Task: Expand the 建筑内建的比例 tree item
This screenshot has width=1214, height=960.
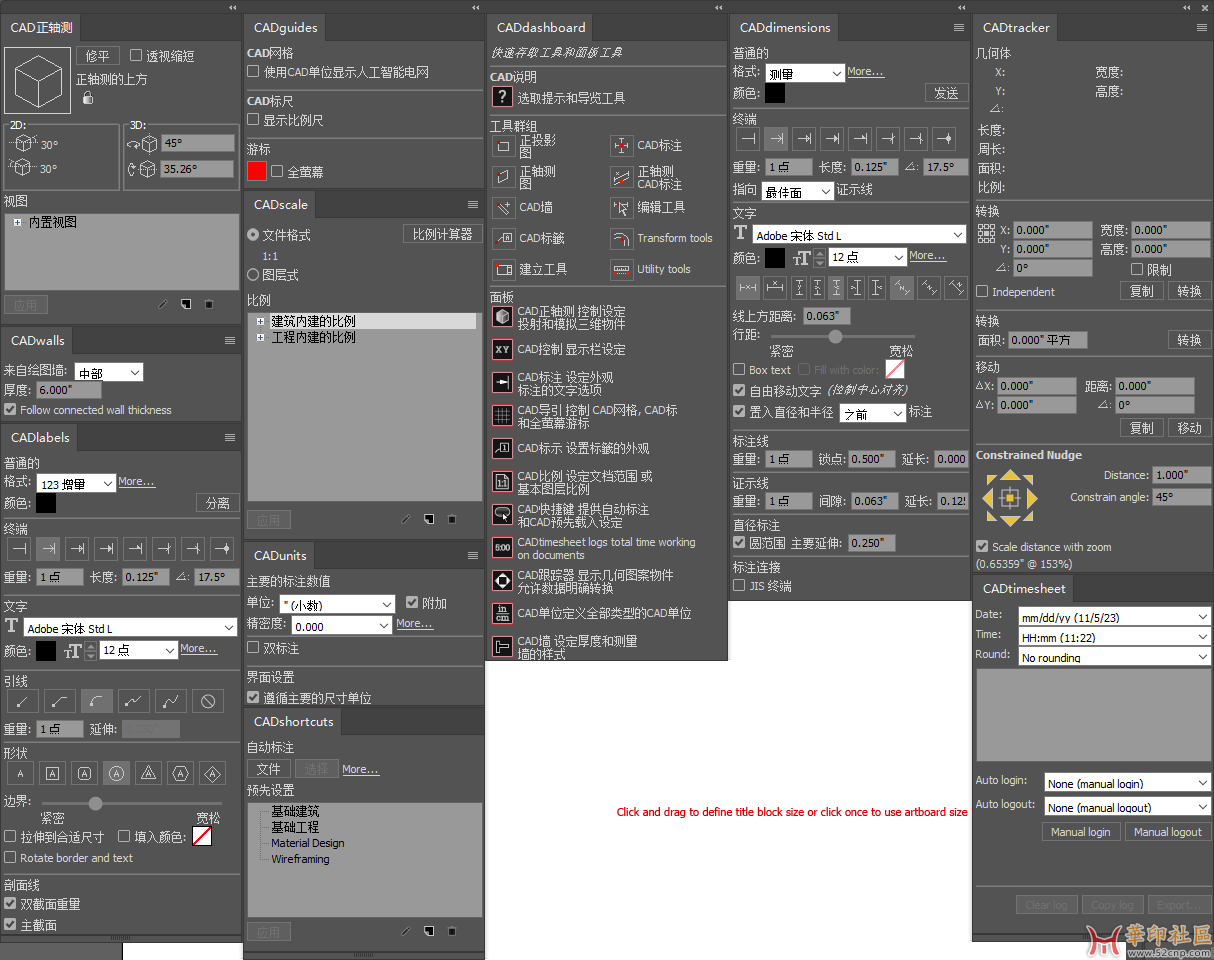Action: 261,321
